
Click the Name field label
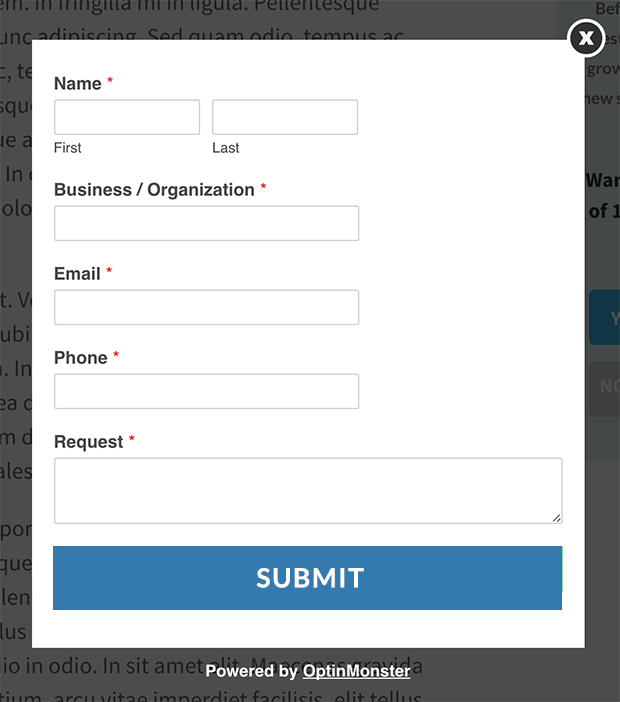(78, 84)
